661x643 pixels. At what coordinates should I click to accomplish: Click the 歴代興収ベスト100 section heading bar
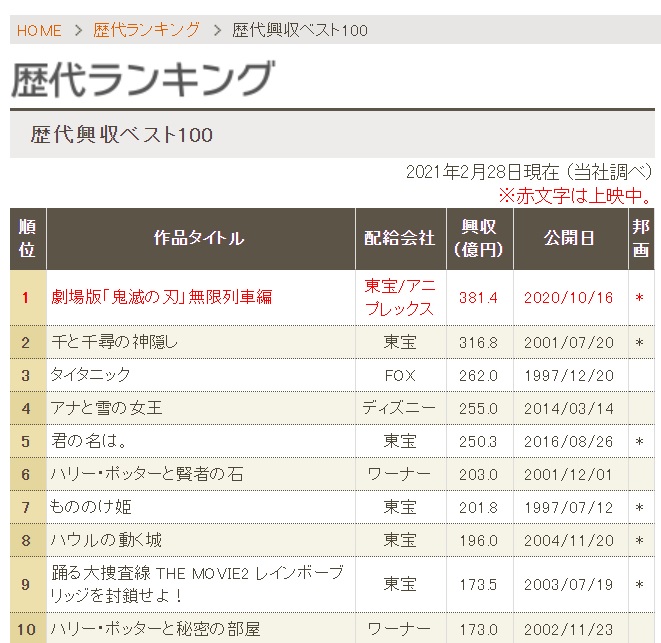click(x=330, y=134)
